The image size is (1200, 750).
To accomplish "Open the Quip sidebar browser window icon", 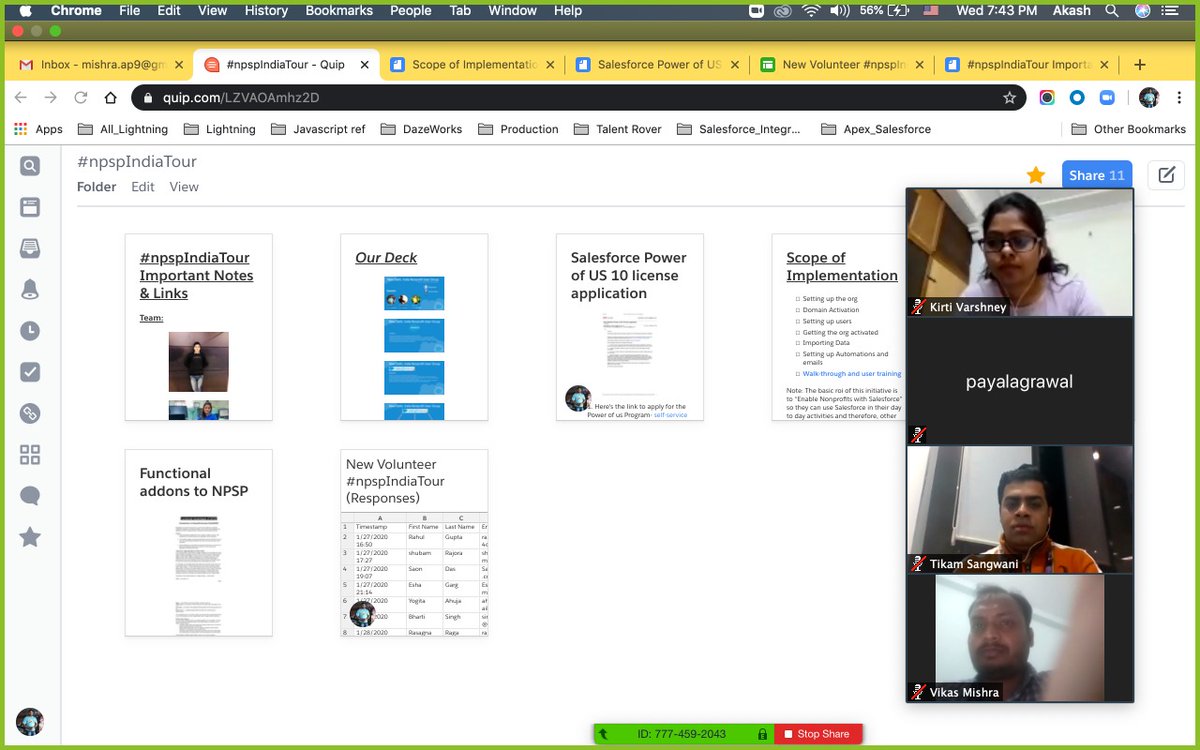I will point(30,207).
